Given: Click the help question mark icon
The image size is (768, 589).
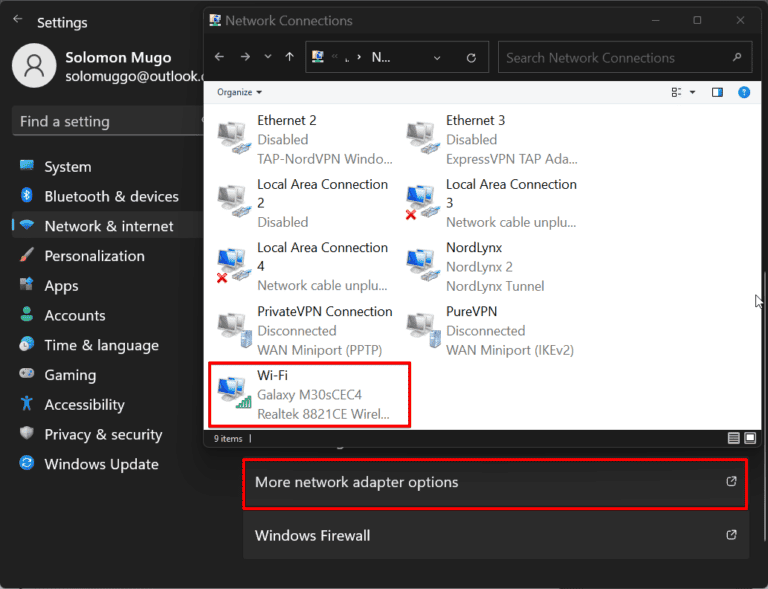Looking at the screenshot, I should (x=744, y=92).
